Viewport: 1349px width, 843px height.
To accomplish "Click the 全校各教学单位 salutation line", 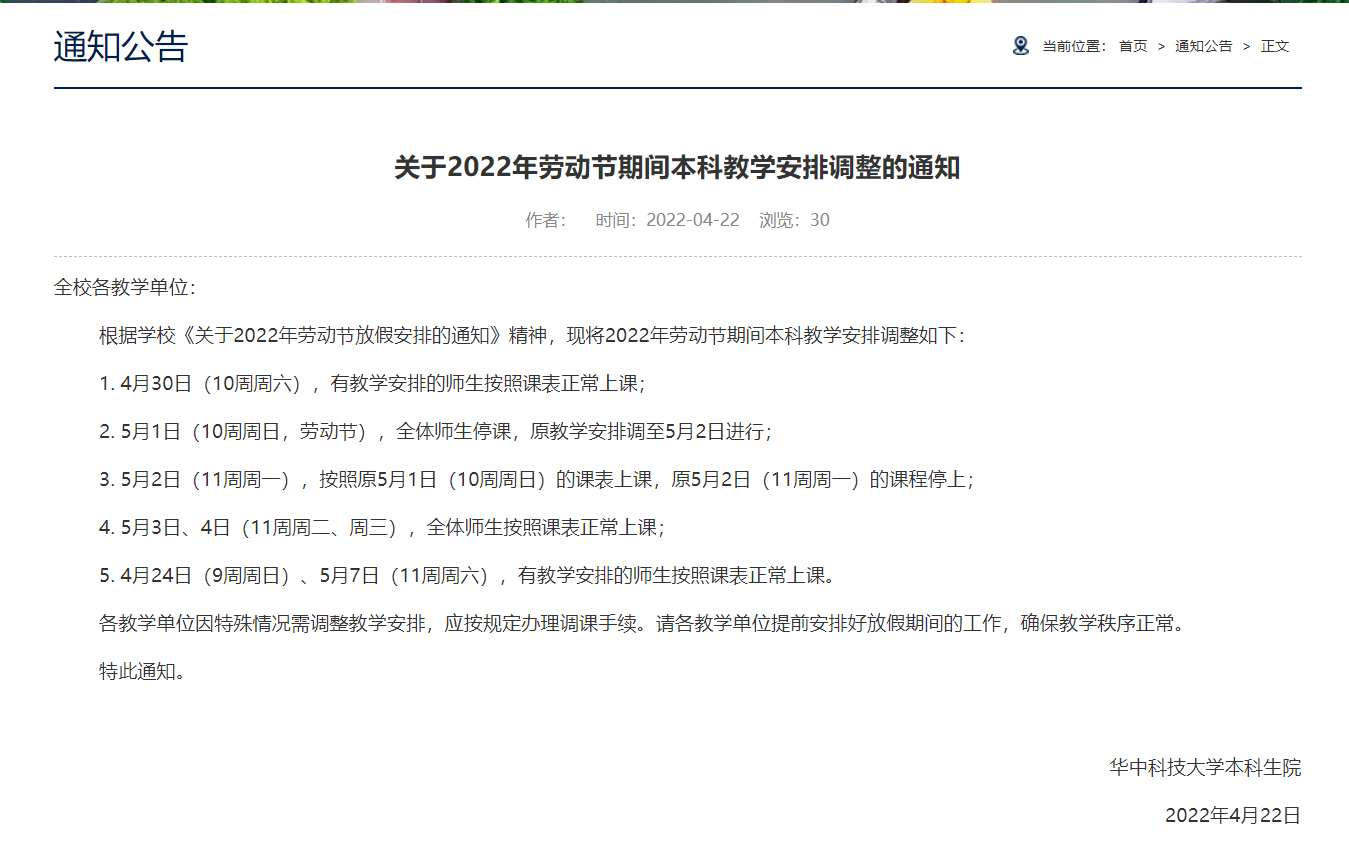I will (x=125, y=288).
